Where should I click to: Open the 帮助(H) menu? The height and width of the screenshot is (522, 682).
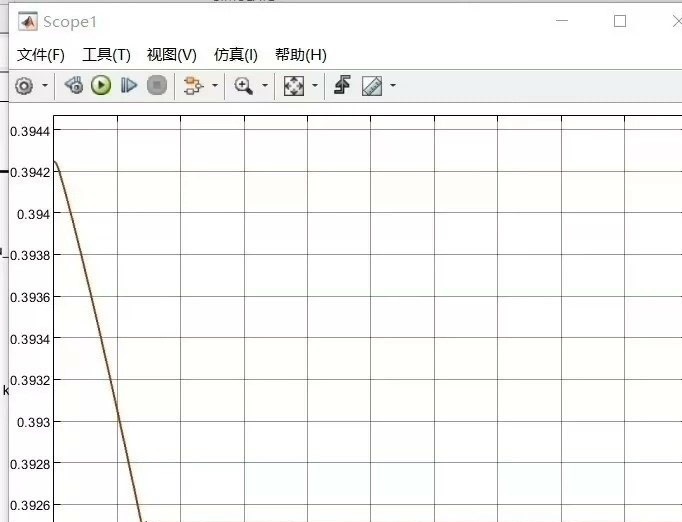pyautogui.click(x=301, y=55)
